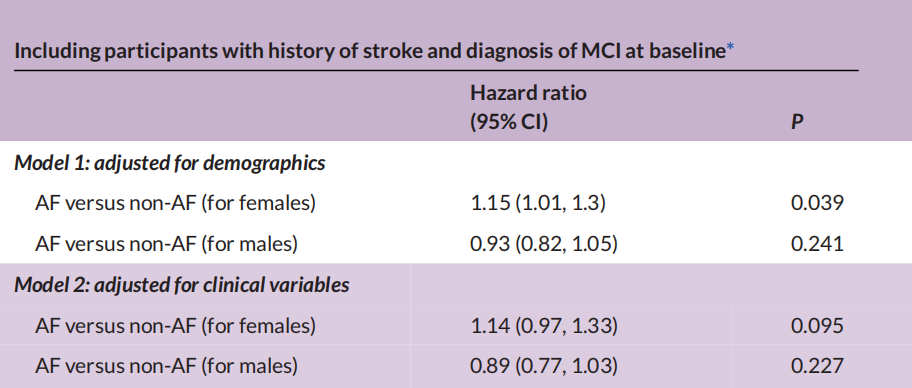Click the P column header

pyautogui.click(x=797, y=122)
